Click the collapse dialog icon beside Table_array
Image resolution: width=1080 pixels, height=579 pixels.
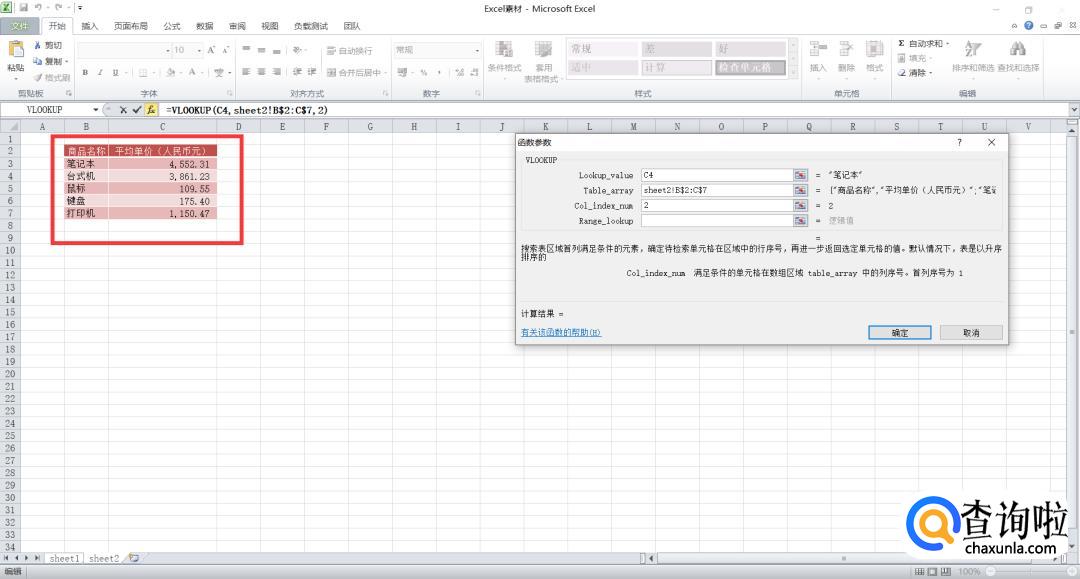[800, 190]
